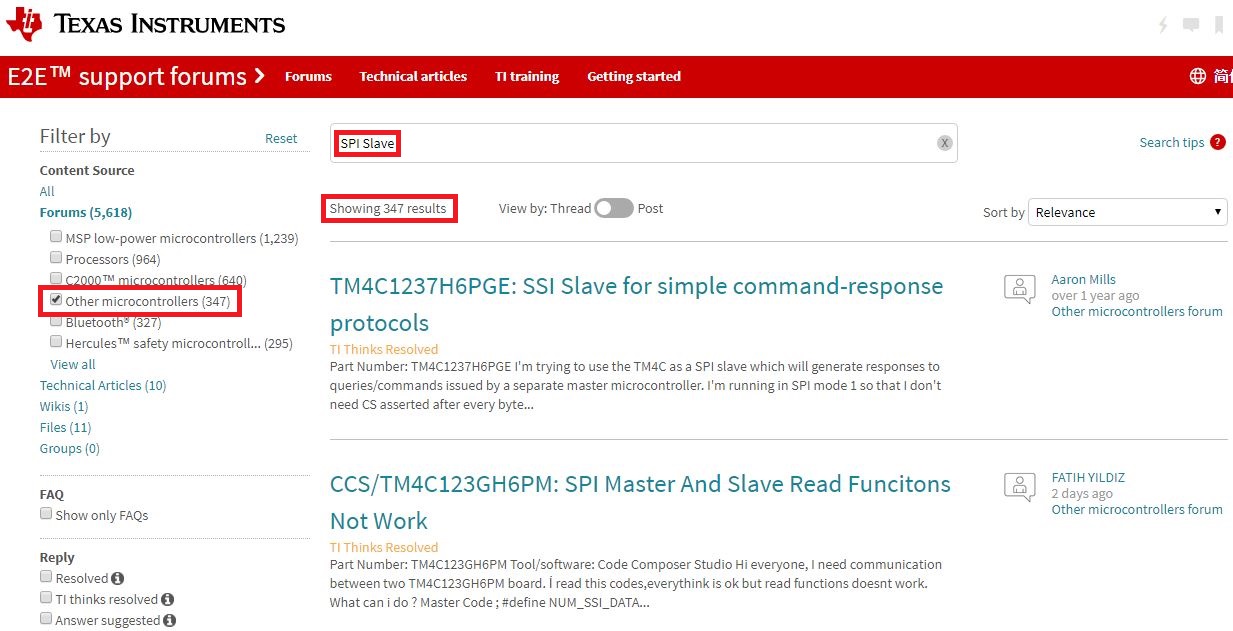The height and width of the screenshot is (631, 1233).
Task: Show info icon next to Answer suggested
Action: [x=170, y=620]
